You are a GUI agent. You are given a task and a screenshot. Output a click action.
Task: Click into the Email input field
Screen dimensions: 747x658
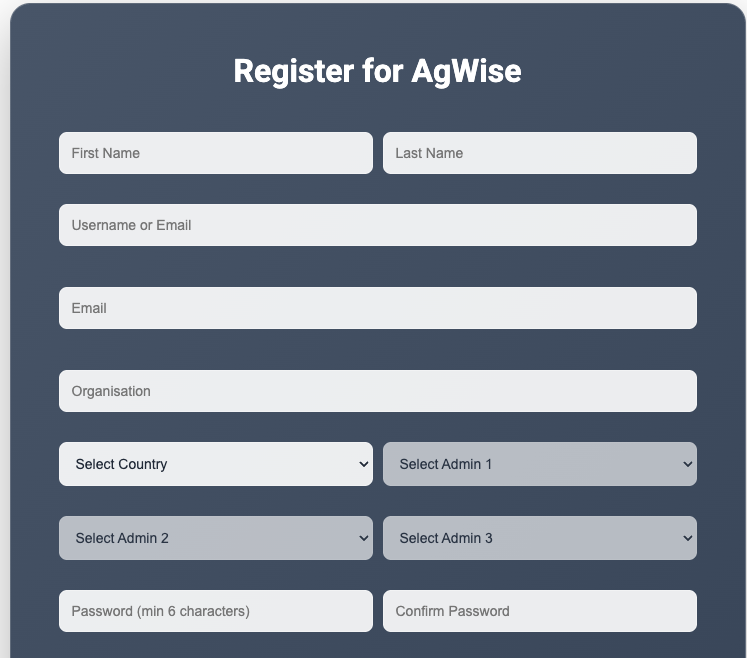pos(377,308)
